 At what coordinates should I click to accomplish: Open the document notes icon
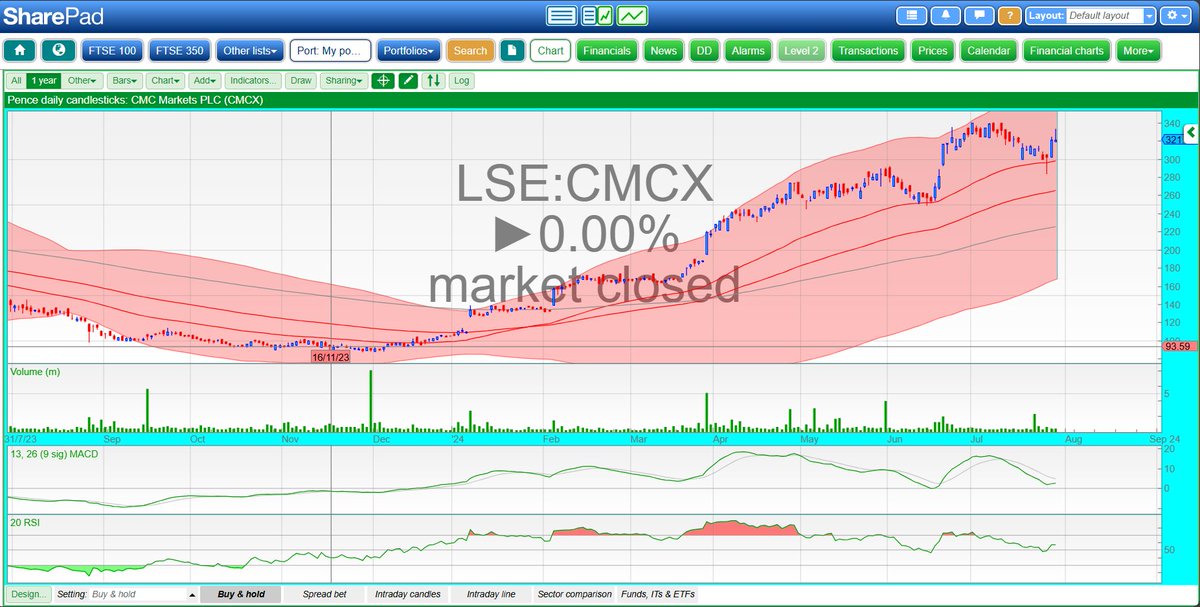pyautogui.click(x=512, y=50)
